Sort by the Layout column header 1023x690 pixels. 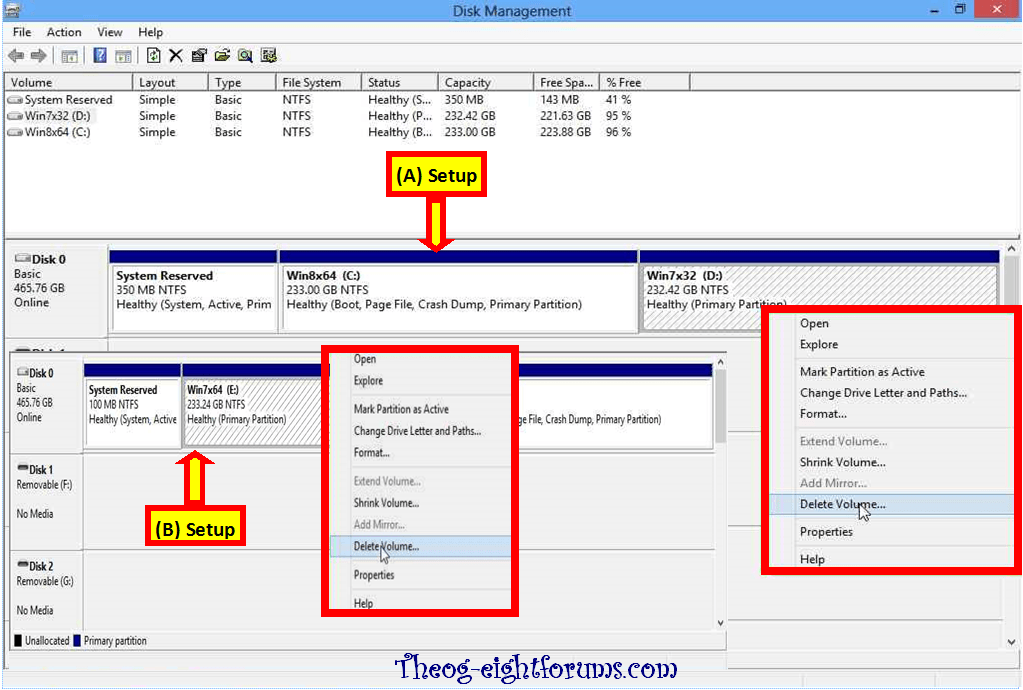point(170,83)
